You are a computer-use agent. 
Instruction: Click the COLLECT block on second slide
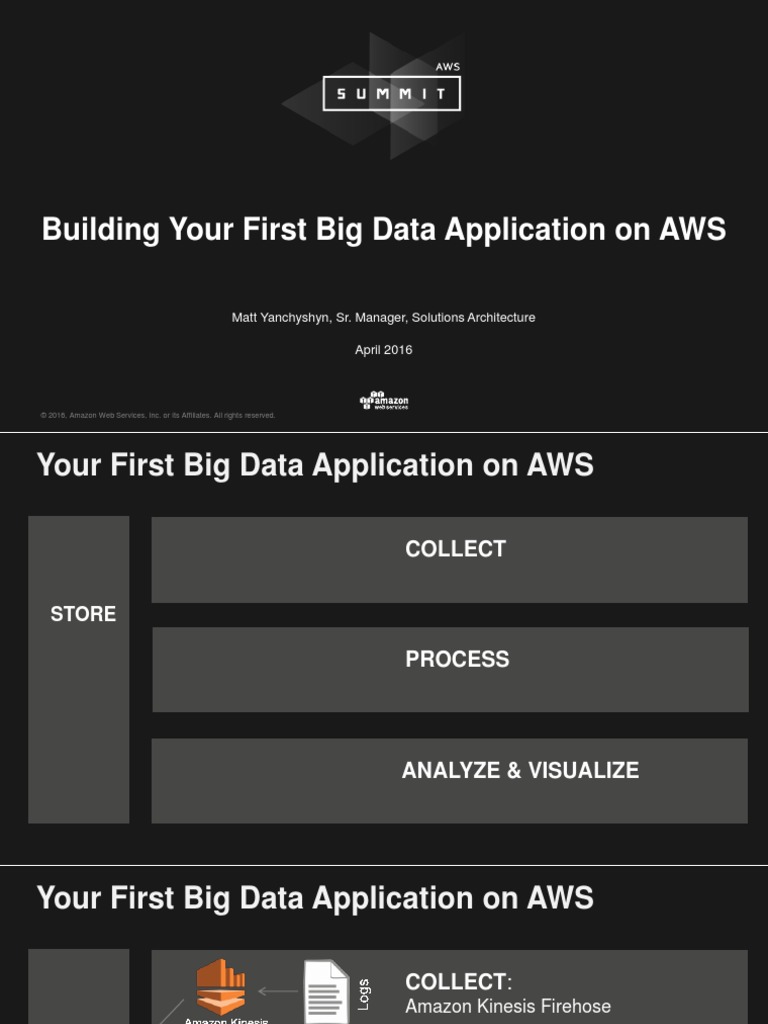(x=449, y=559)
